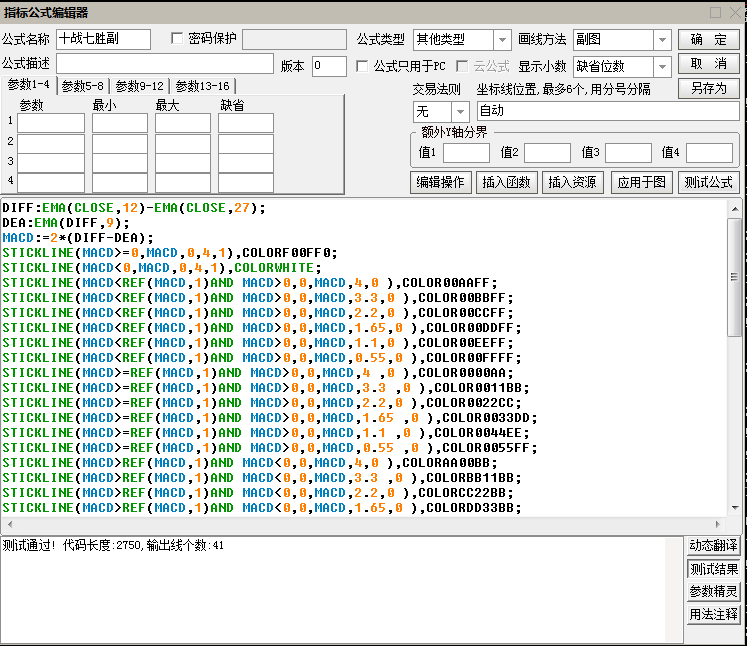747x646 pixels.
Task: Click the DIFF:EMA(CLOSE,12) code line
Action: coord(134,208)
